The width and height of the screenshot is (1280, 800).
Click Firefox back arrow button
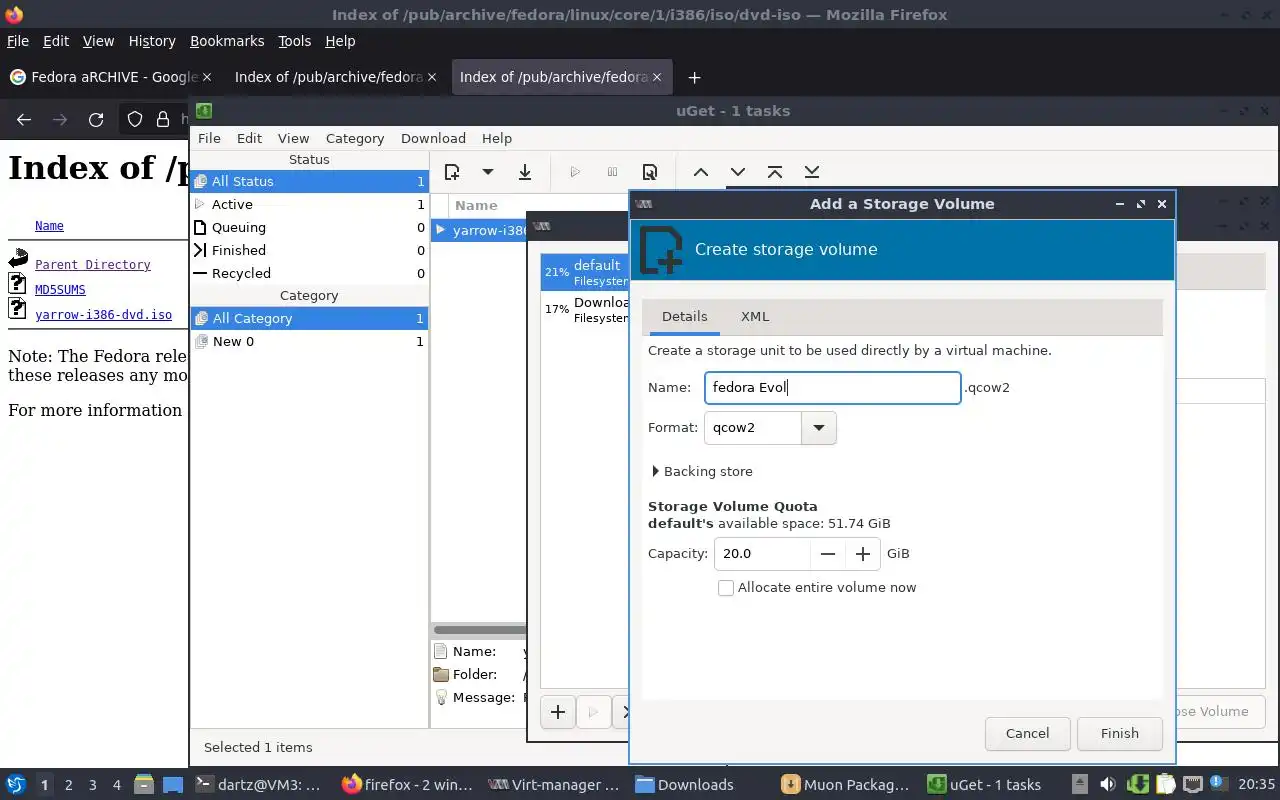coord(24,120)
